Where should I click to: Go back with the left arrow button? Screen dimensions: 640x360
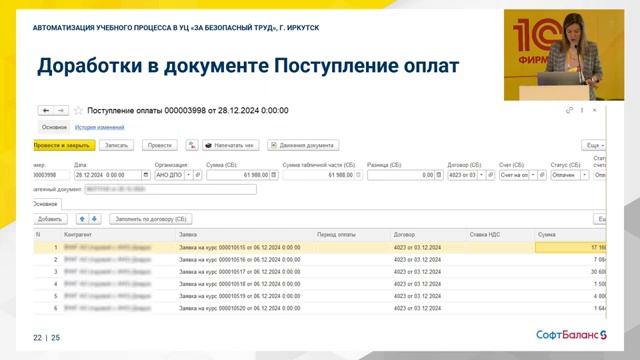pos(46,111)
